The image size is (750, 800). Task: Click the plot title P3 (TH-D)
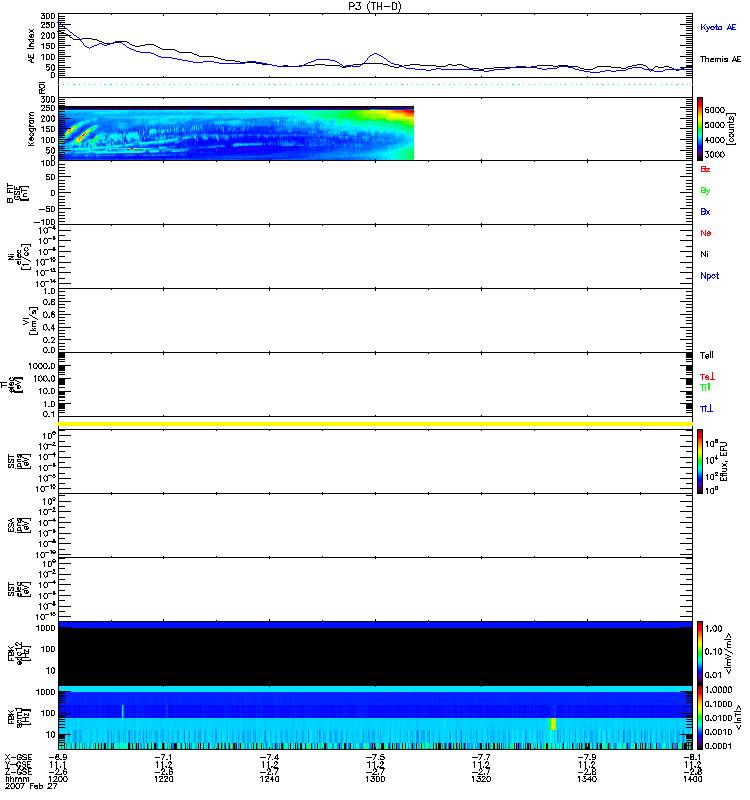pyautogui.click(x=374, y=6)
